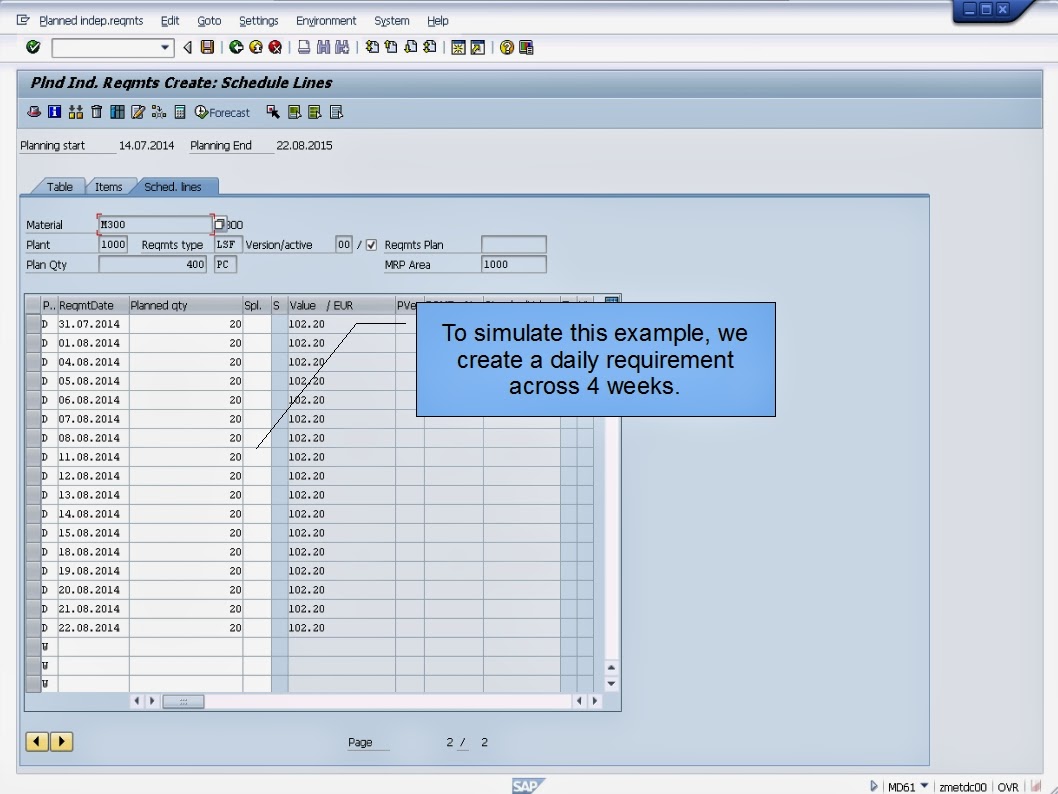
Task: Switch to the Items tab
Action: pos(109,186)
